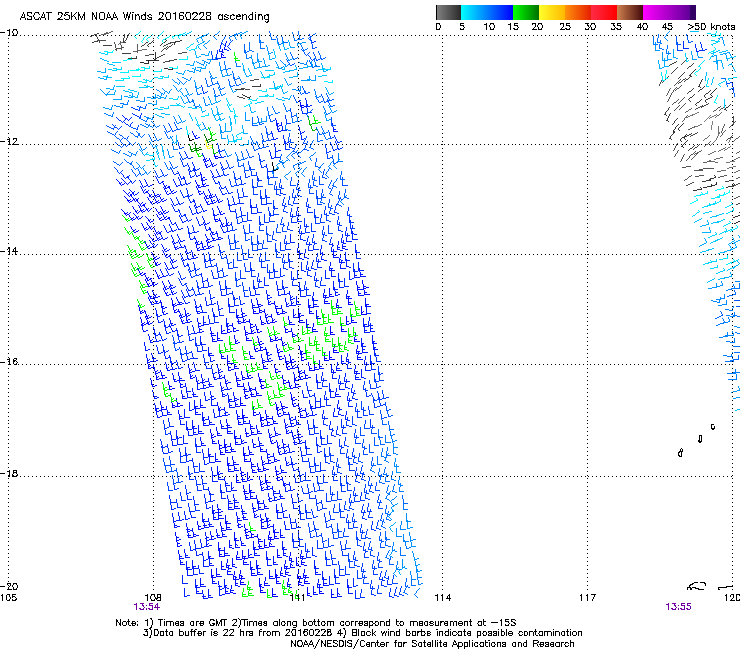
Task: Click the cyan-to-blue 5–15 knot color bar segment
Action: pyautogui.click(x=487, y=12)
